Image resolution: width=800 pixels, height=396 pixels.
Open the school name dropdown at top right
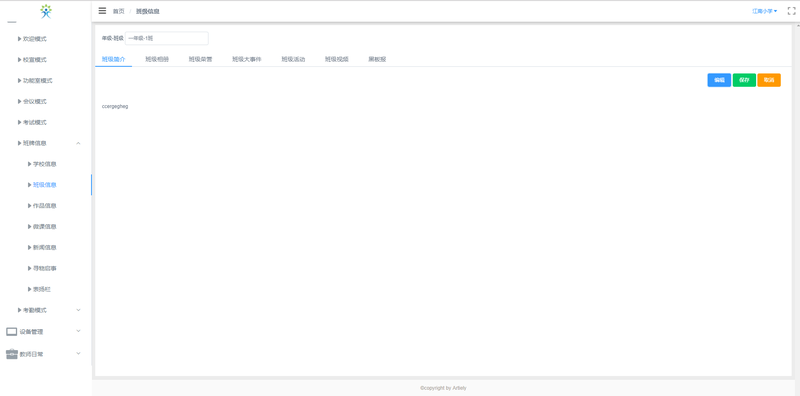click(764, 11)
